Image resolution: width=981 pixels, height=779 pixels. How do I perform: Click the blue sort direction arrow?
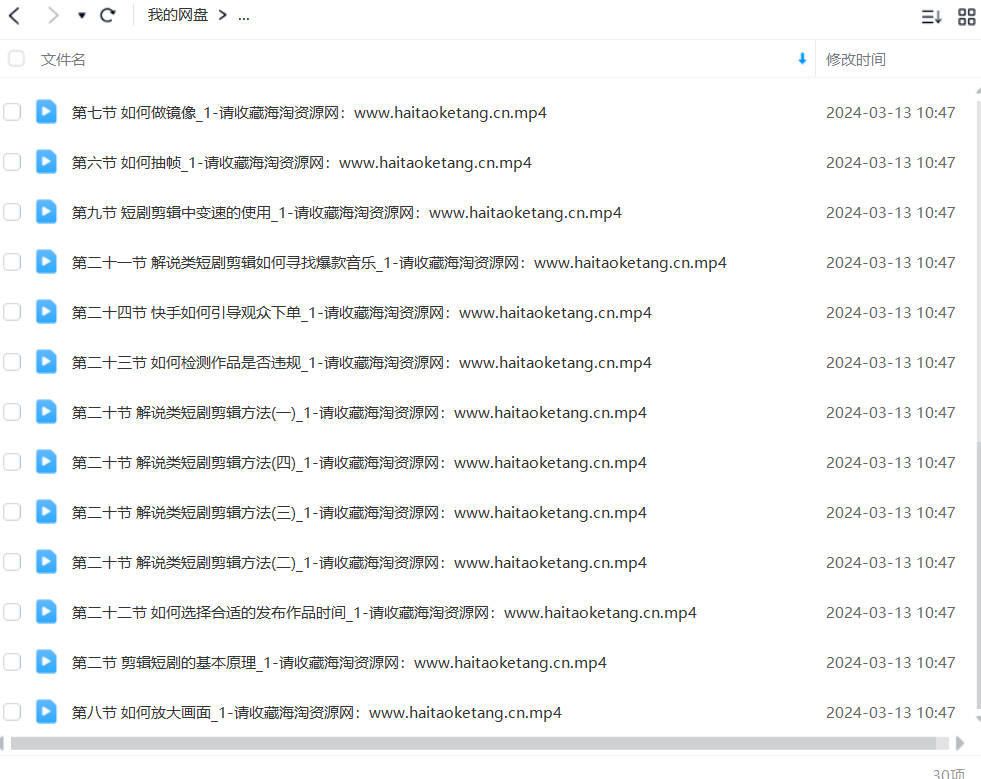click(802, 59)
